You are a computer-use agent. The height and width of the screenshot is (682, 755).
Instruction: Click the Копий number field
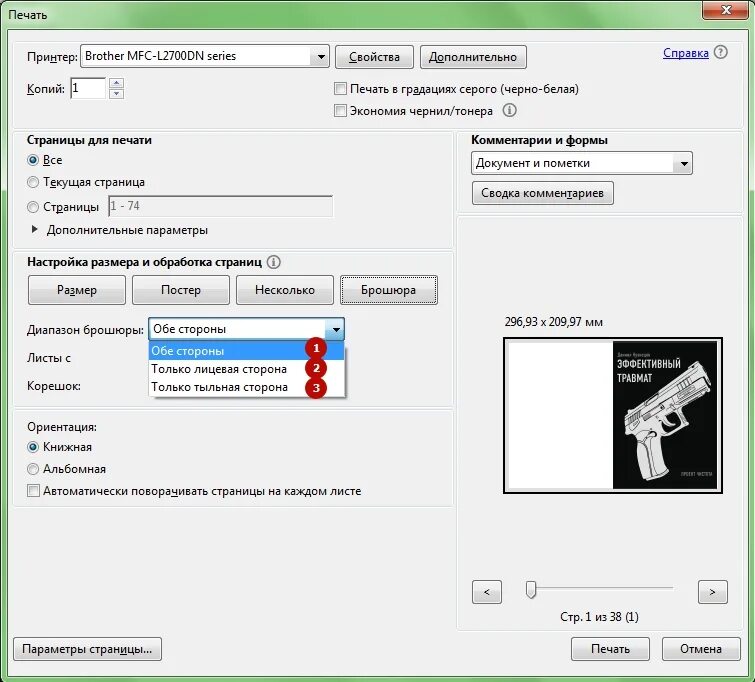coord(88,88)
